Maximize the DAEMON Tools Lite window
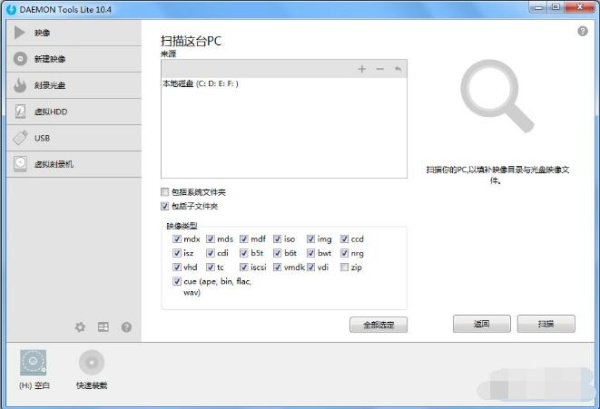This screenshot has height=409, width=600. click(556, 7)
